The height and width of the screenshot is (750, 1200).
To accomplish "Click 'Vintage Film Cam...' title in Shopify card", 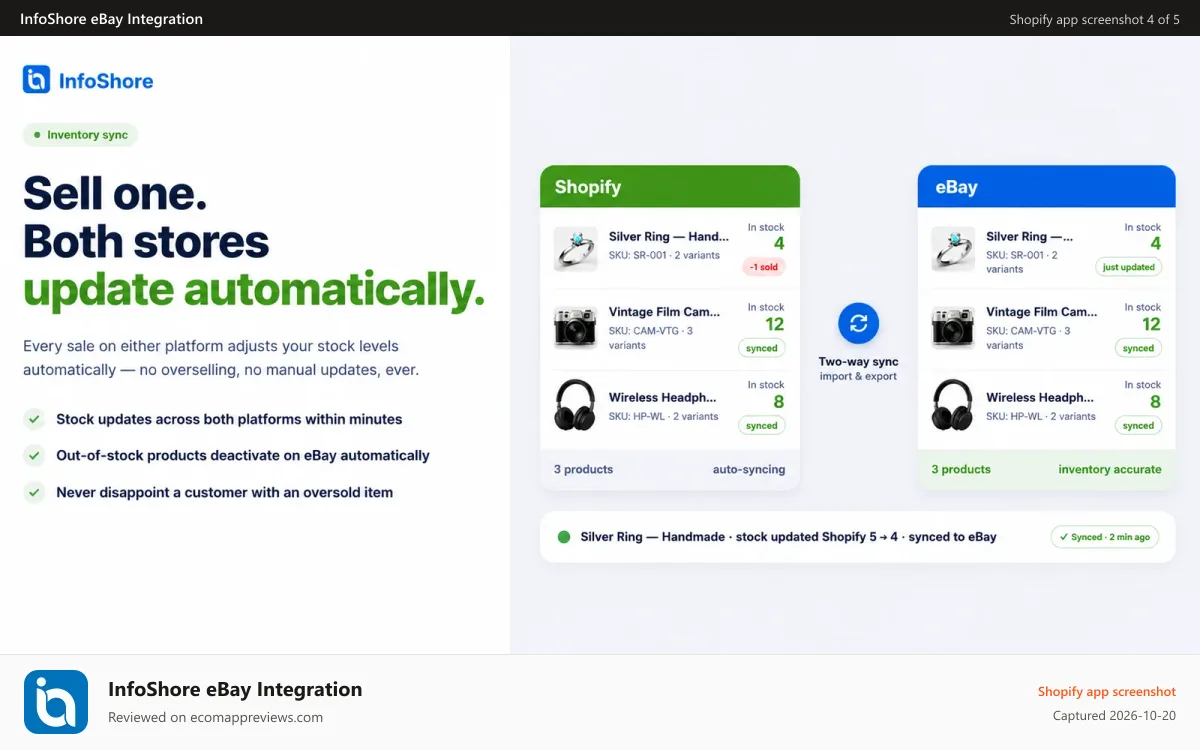I will click(665, 312).
